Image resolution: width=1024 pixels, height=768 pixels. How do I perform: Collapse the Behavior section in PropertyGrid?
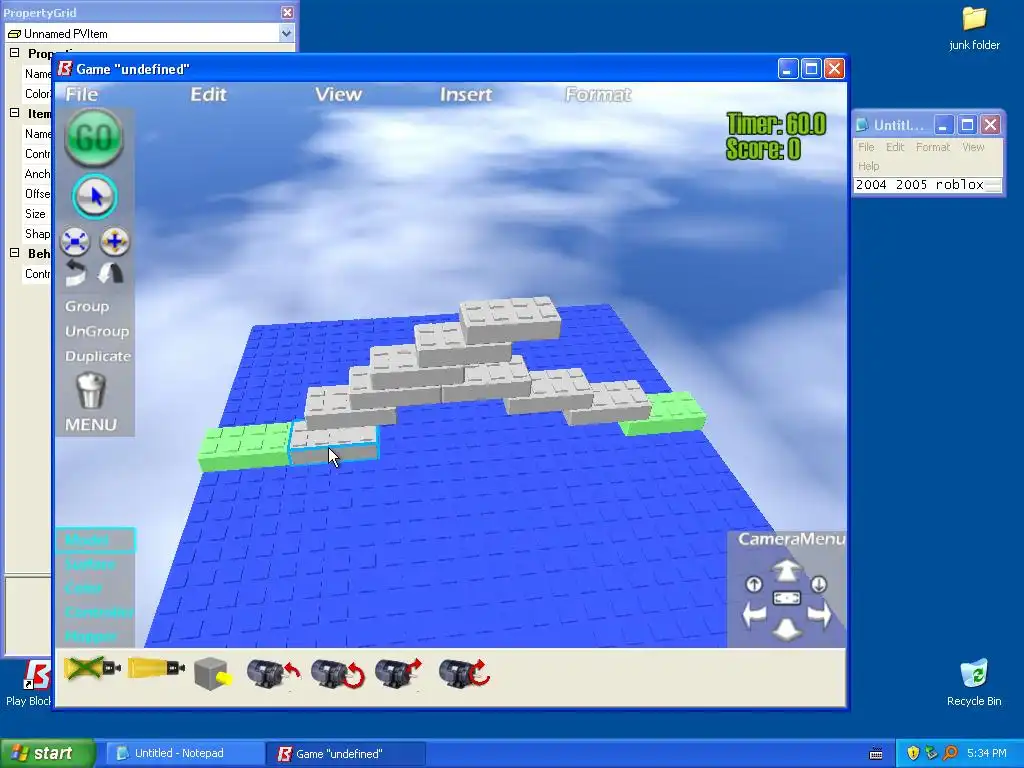(14, 253)
